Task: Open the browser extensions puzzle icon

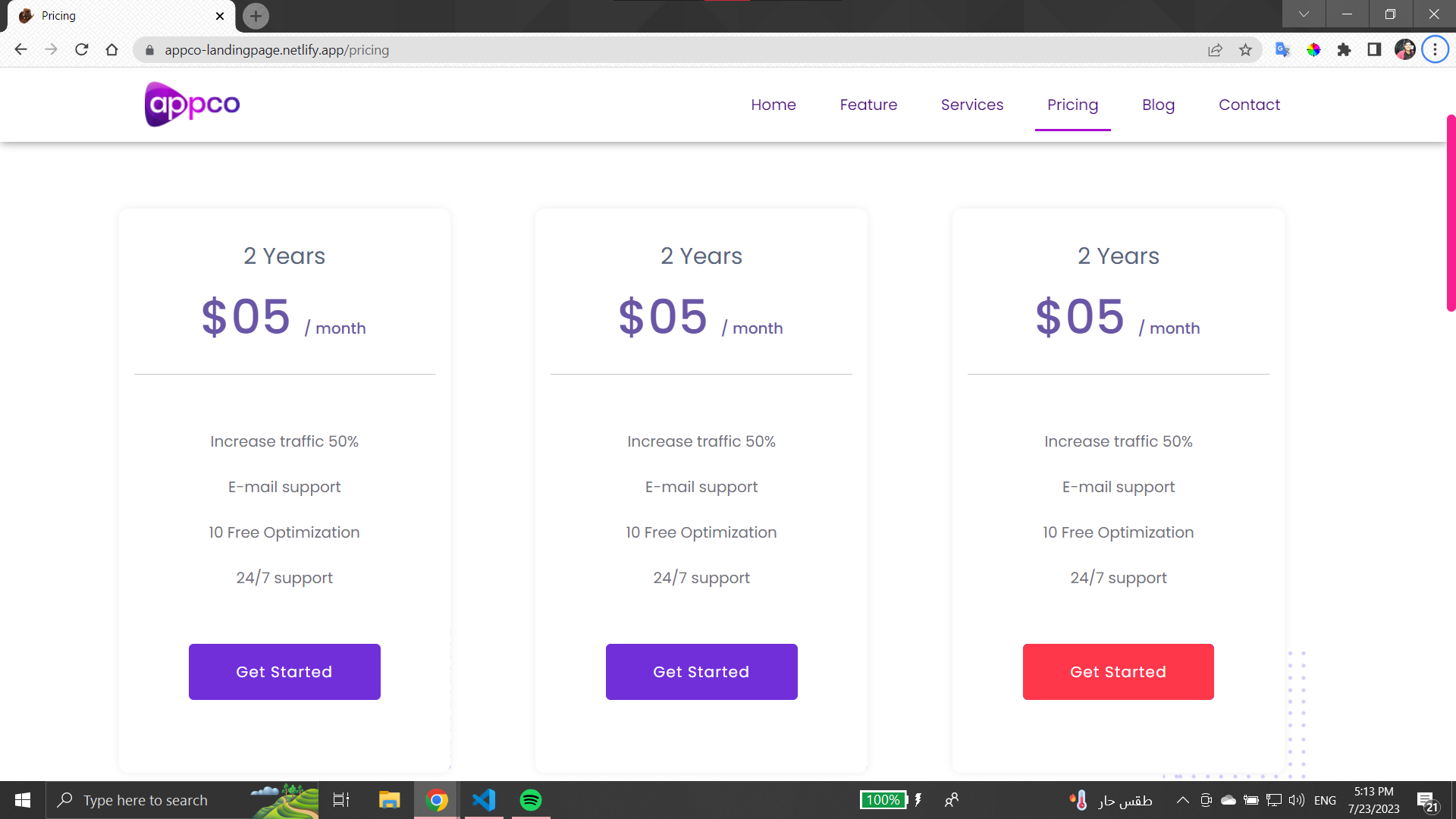Action: click(x=1344, y=50)
